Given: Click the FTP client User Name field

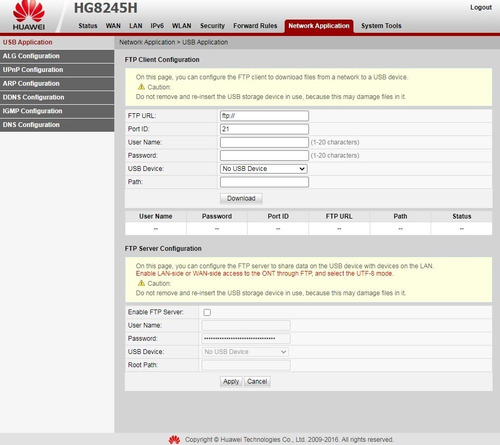Looking at the screenshot, I should [264, 142].
